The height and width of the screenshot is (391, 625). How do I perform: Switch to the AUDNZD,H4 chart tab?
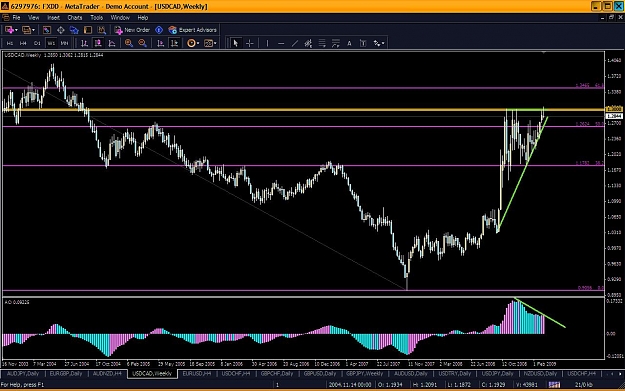107,374
